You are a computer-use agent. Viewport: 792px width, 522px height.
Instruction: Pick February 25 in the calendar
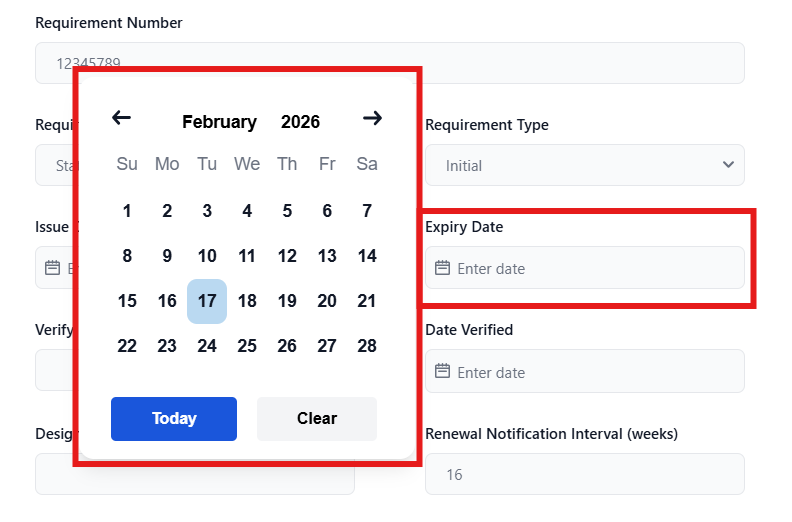point(247,346)
